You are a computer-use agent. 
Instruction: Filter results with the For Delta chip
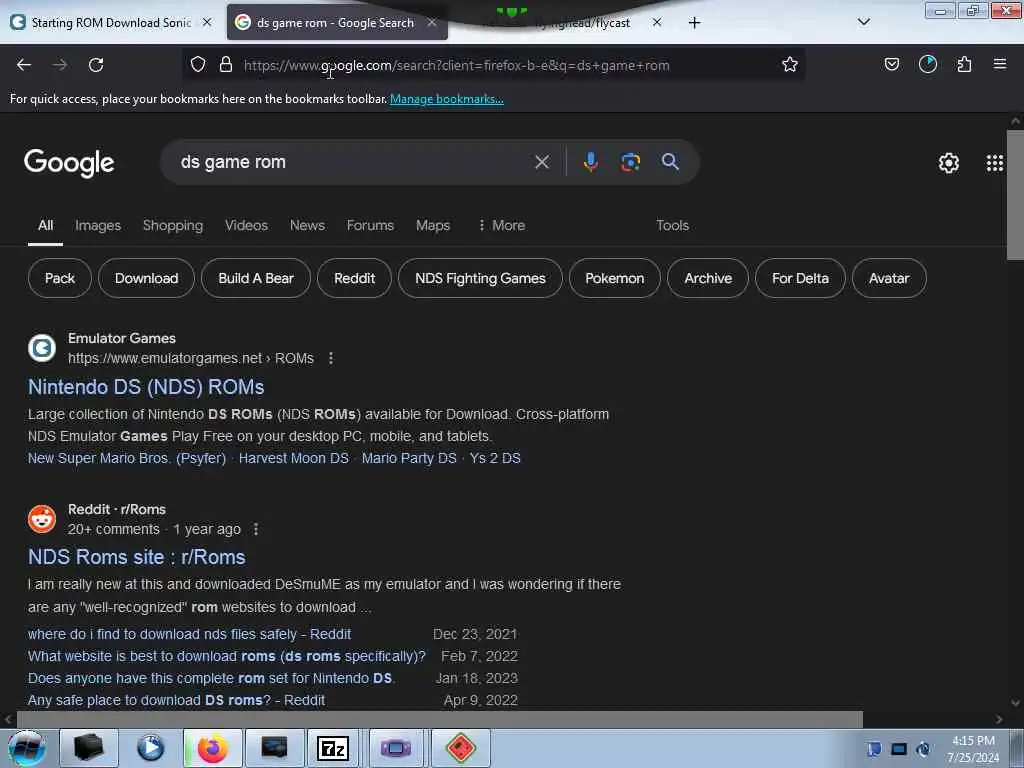point(800,278)
